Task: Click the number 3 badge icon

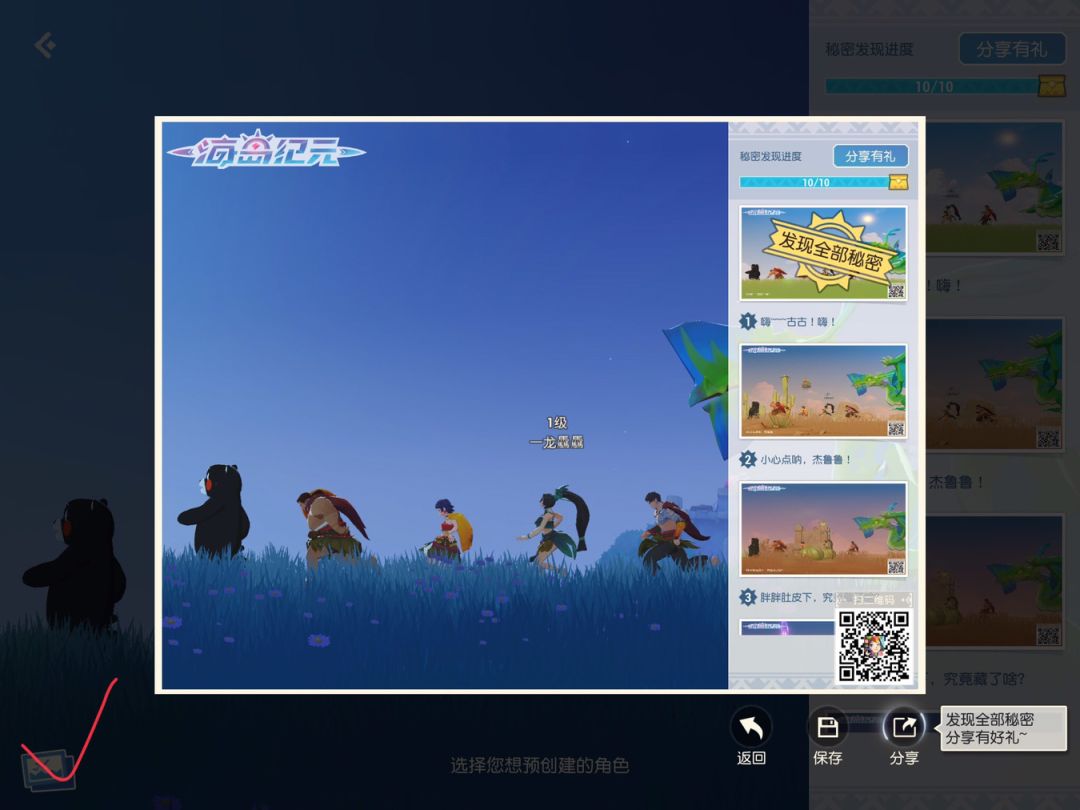Action: (748, 597)
